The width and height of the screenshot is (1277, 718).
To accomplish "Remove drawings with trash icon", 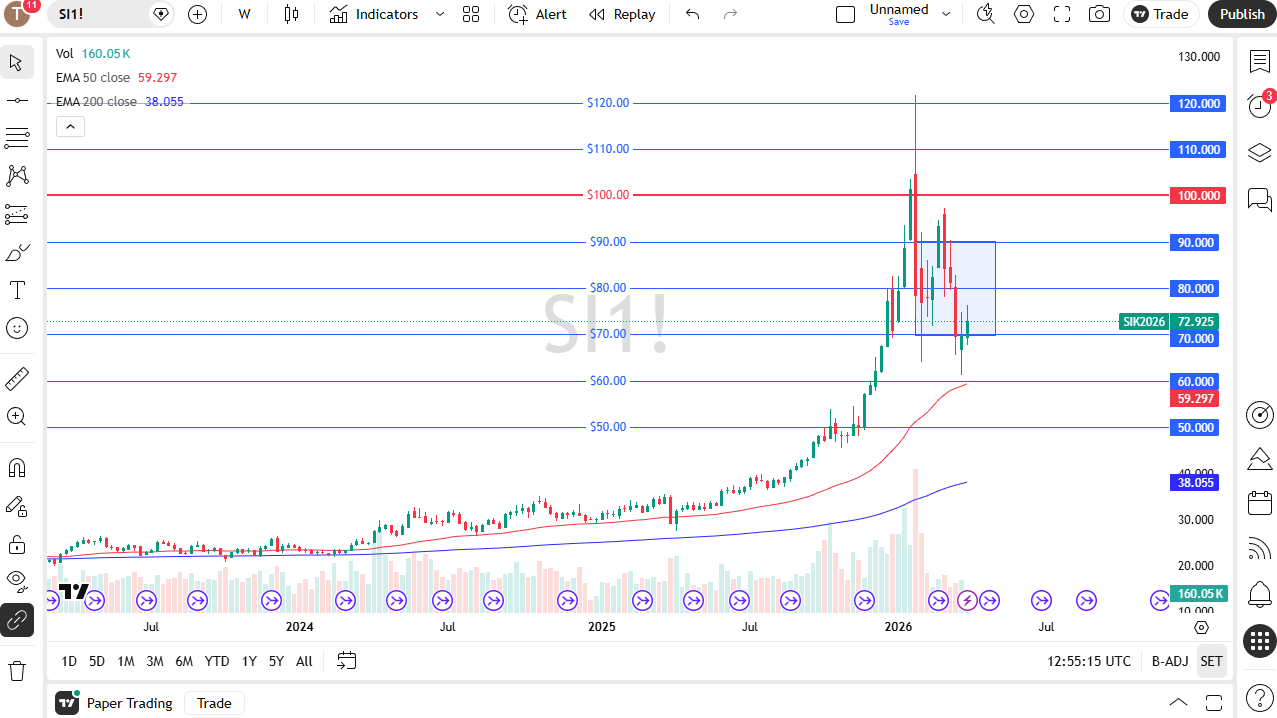I will [17, 670].
